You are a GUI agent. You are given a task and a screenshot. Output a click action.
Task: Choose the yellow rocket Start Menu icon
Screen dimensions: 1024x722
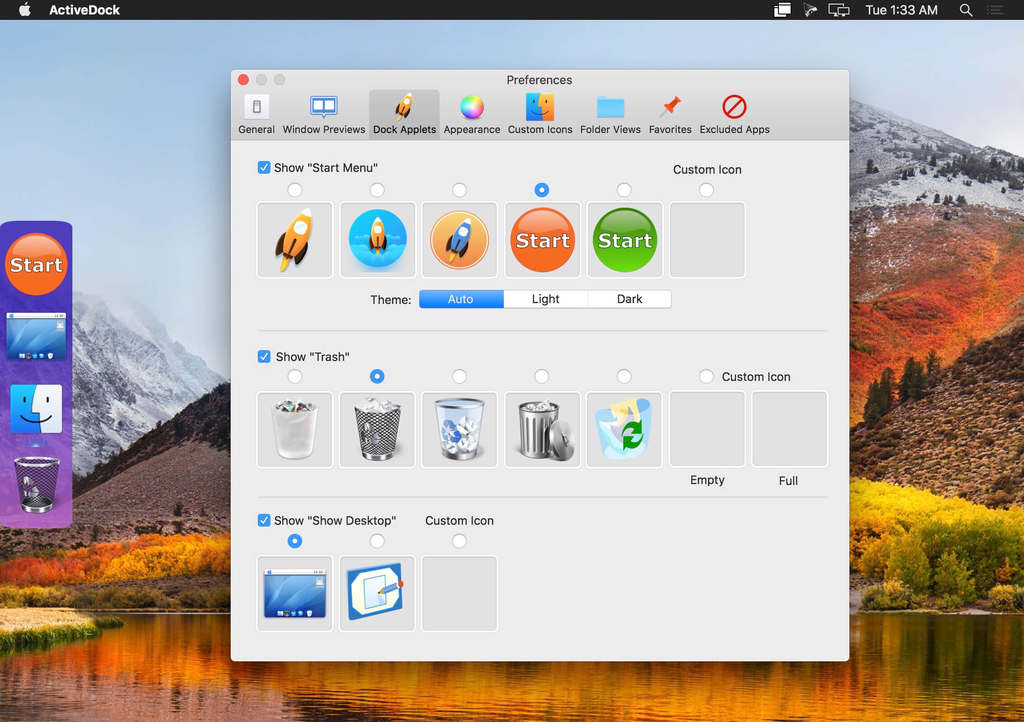pos(294,240)
